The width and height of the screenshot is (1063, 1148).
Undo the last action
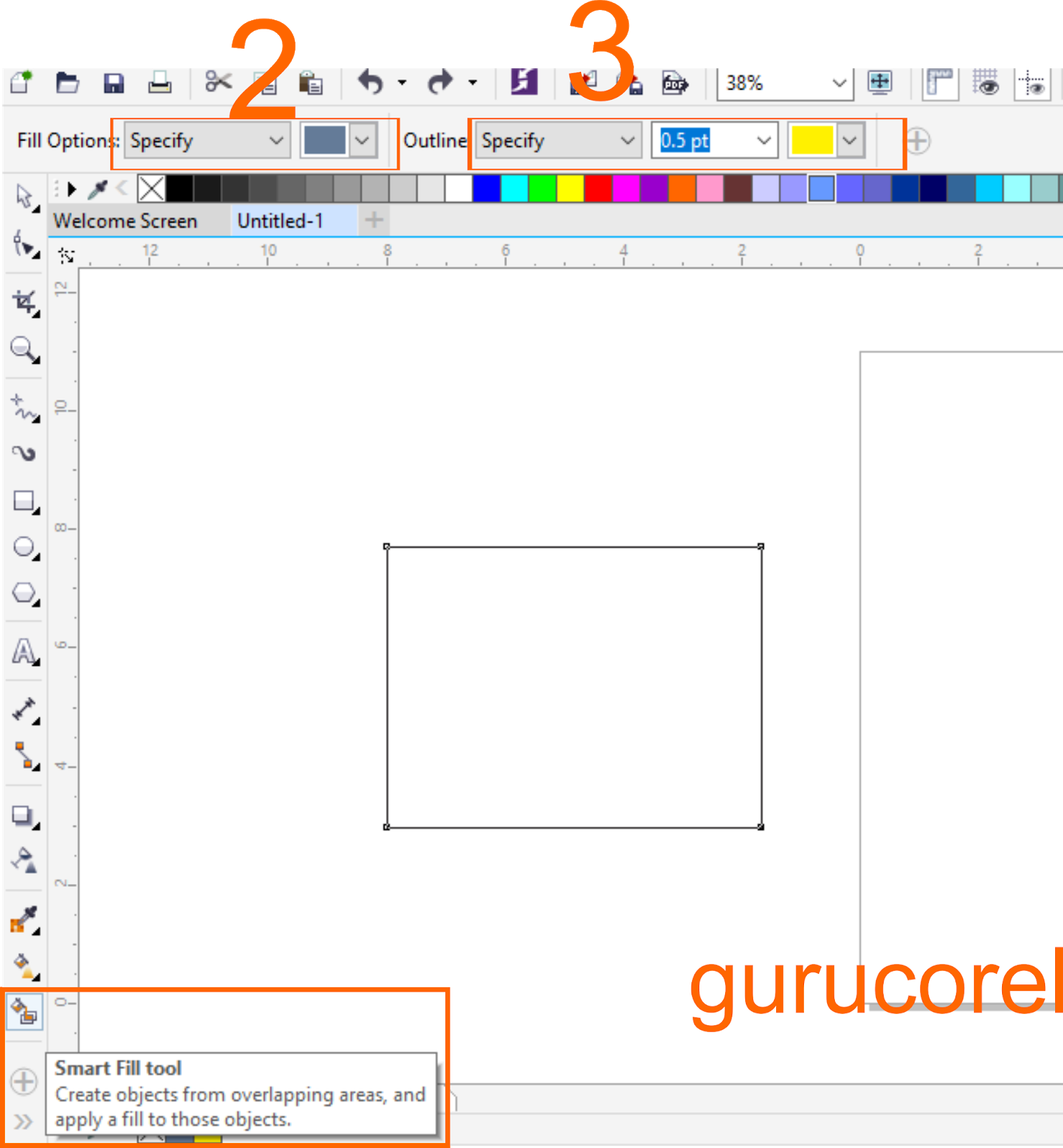[x=371, y=83]
